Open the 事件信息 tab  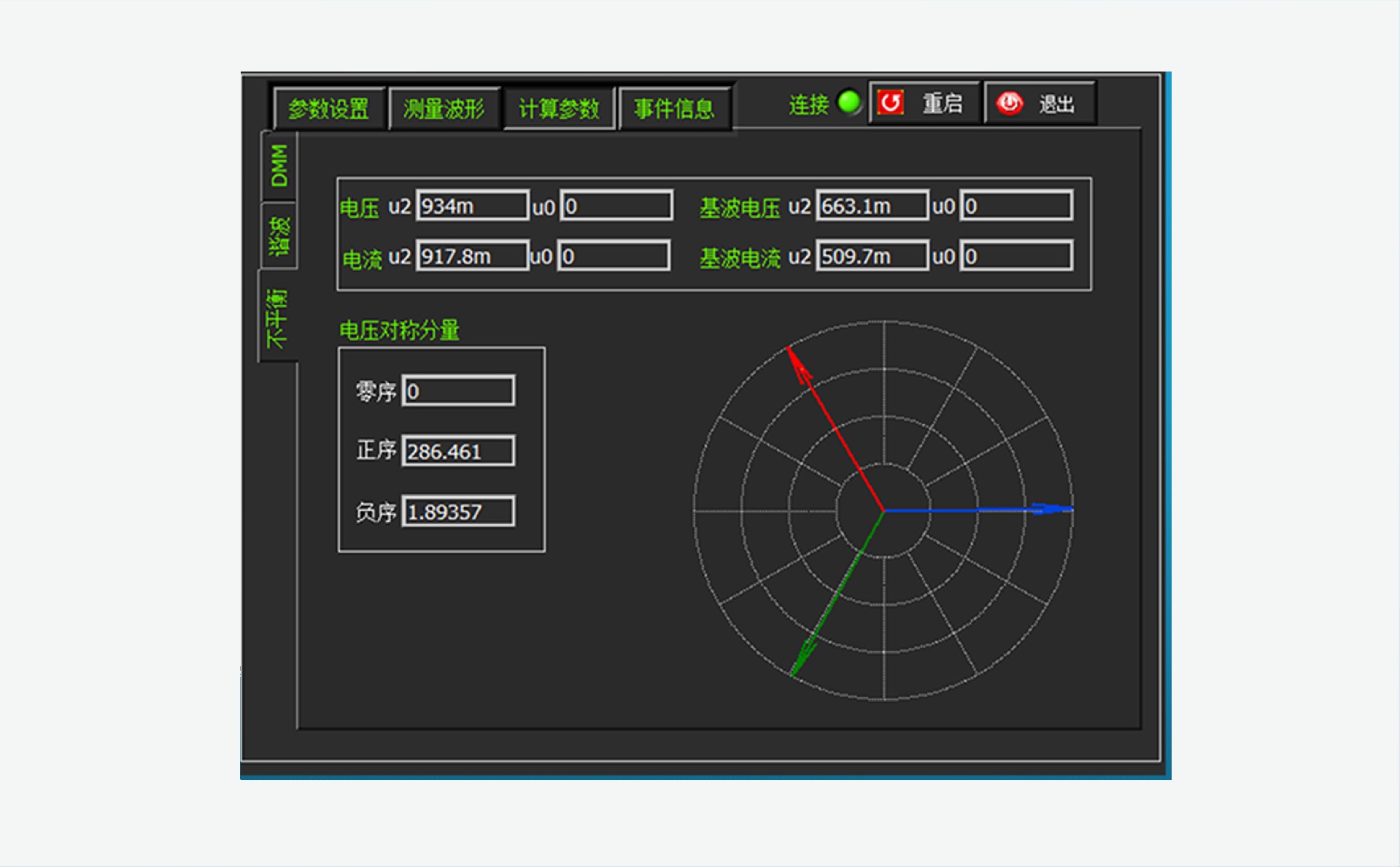click(674, 109)
